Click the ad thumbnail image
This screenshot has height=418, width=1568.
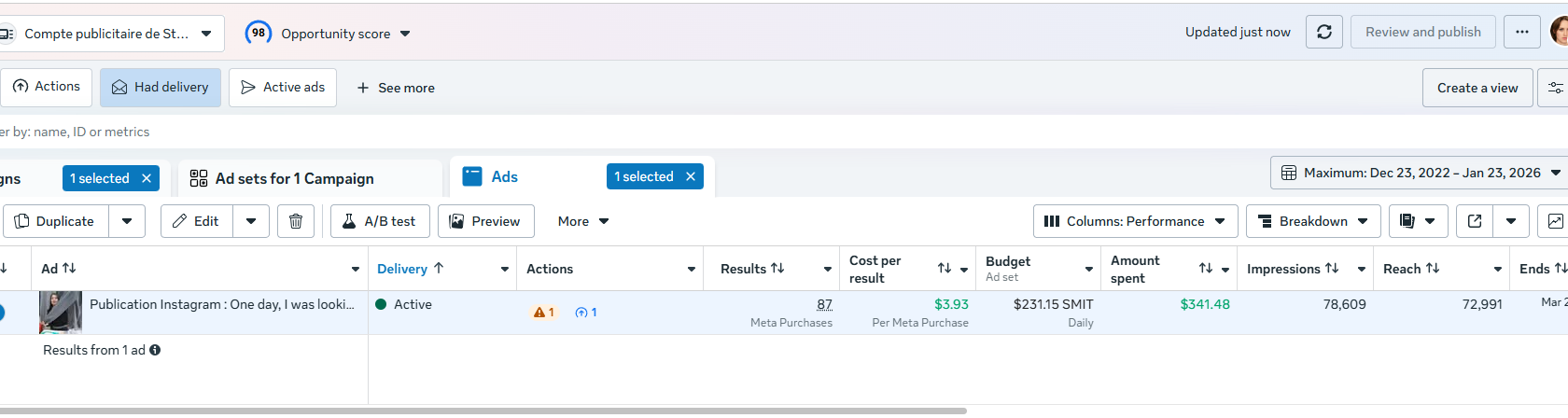(61, 312)
